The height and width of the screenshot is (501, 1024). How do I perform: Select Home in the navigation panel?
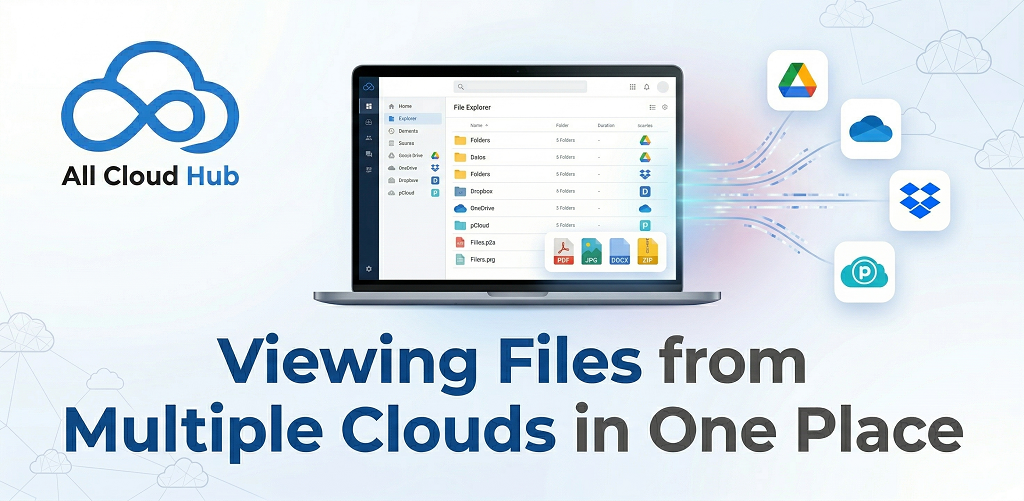(x=405, y=106)
